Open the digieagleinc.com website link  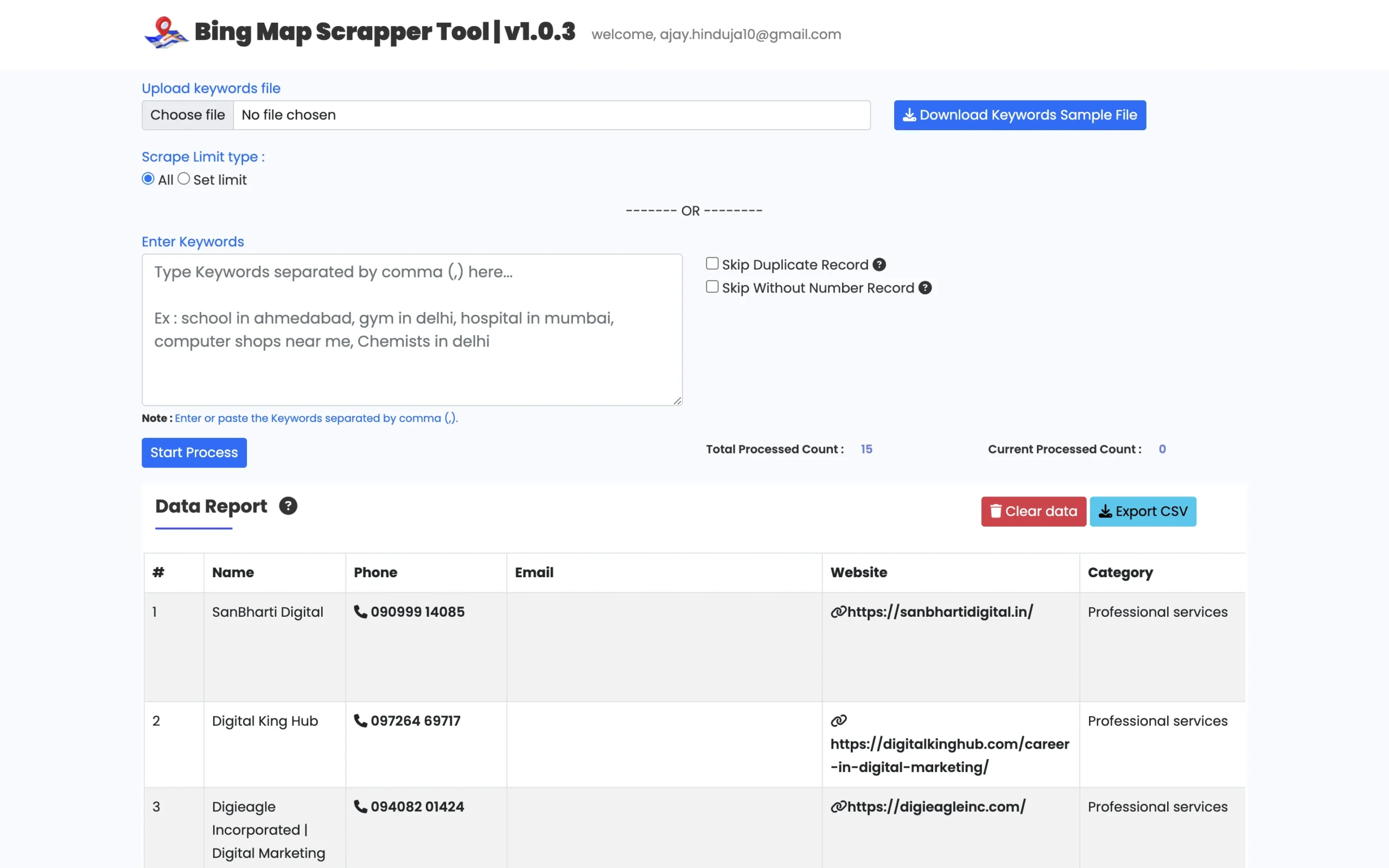click(935, 807)
